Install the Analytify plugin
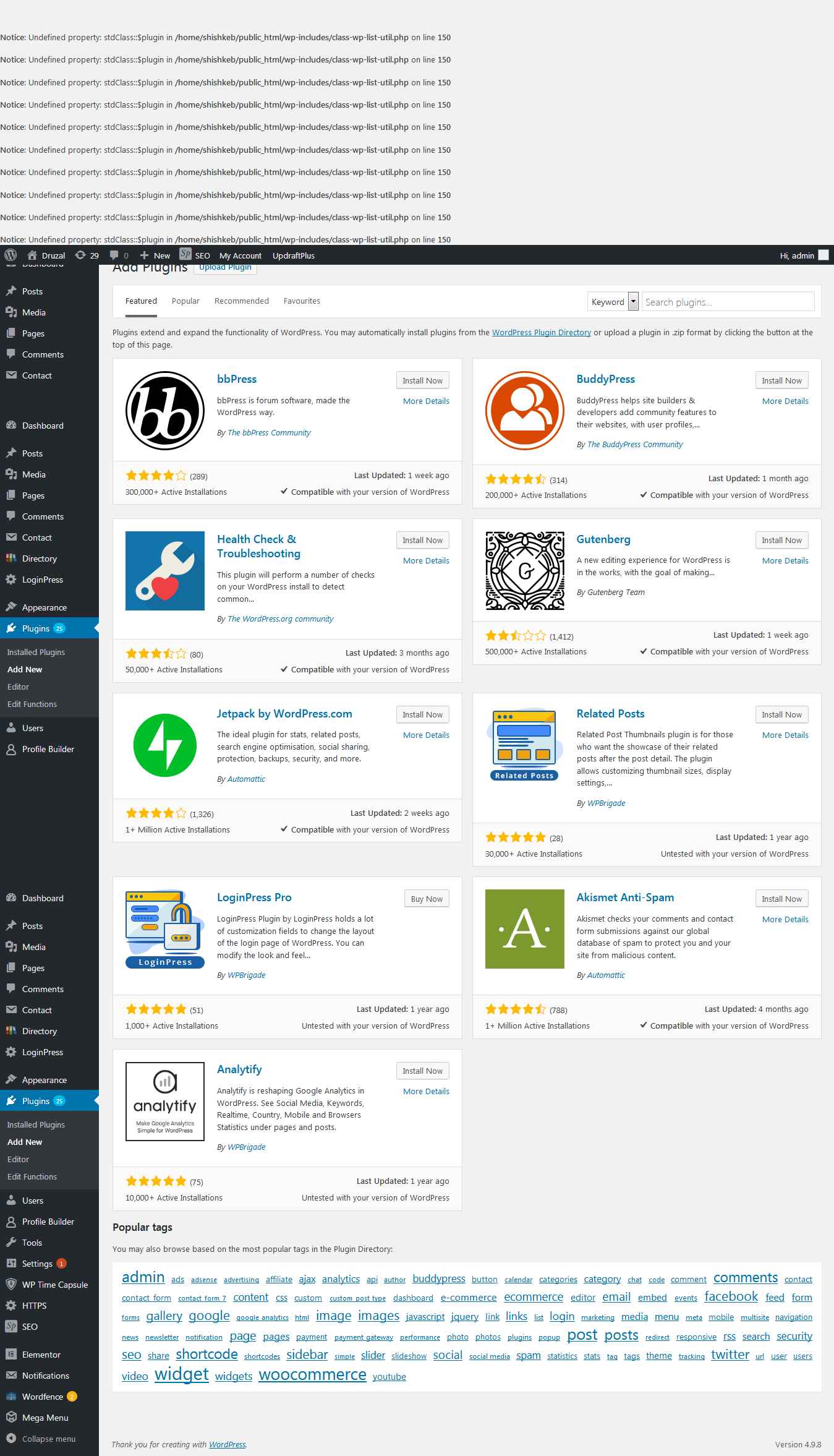Image resolution: width=834 pixels, height=1456 pixels. pyautogui.click(x=423, y=1071)
